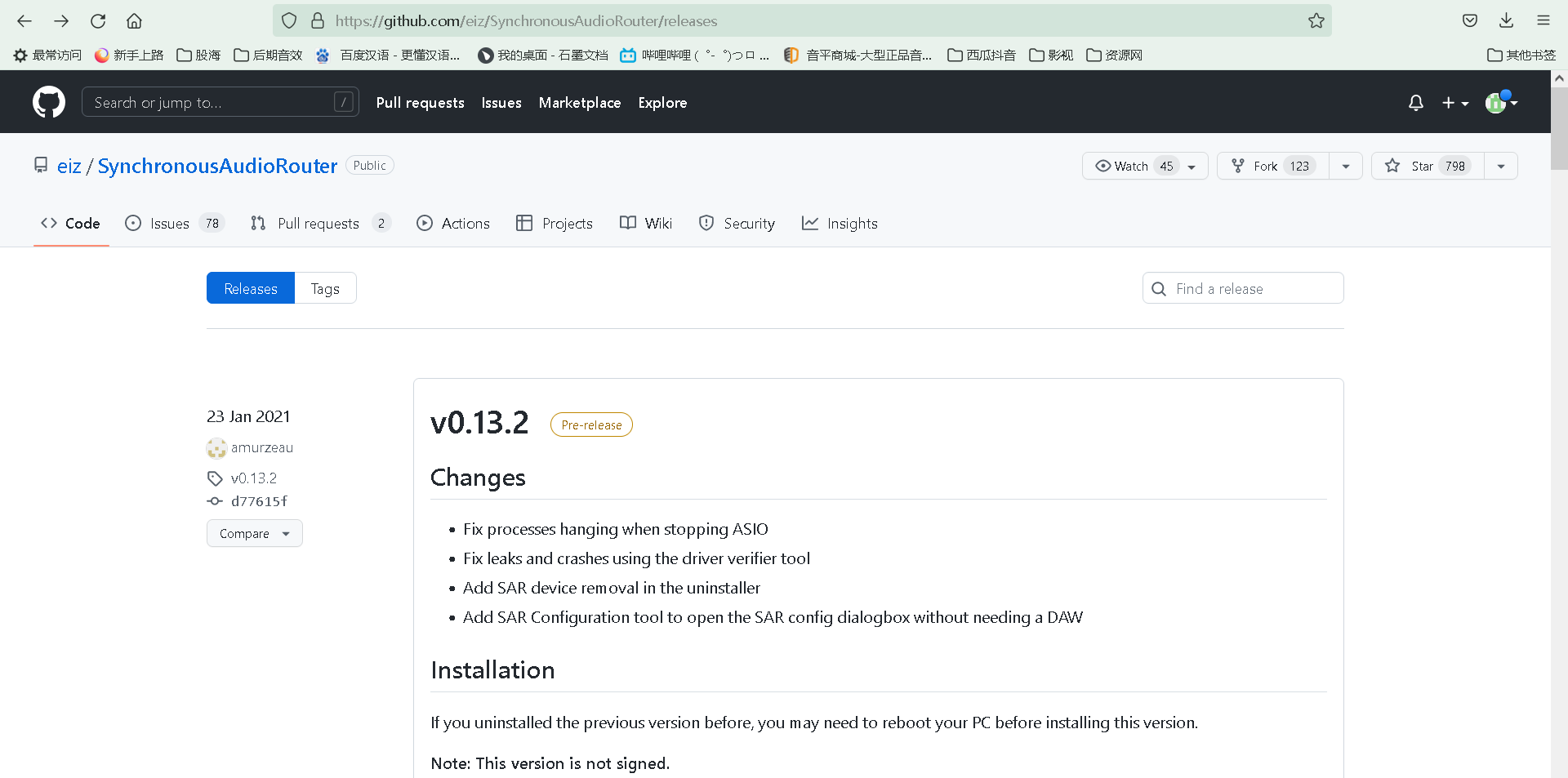Reload the page with the refresh icon

click(x=98, y=20)
